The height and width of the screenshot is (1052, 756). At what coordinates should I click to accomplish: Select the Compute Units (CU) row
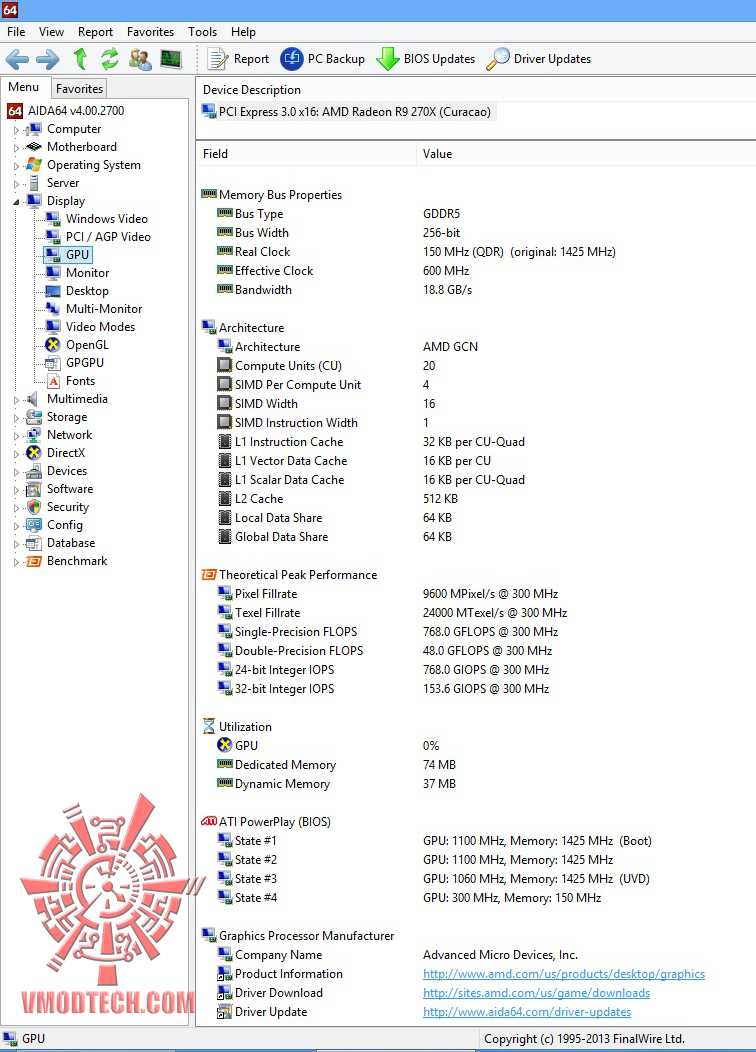(x=476, y=366)
